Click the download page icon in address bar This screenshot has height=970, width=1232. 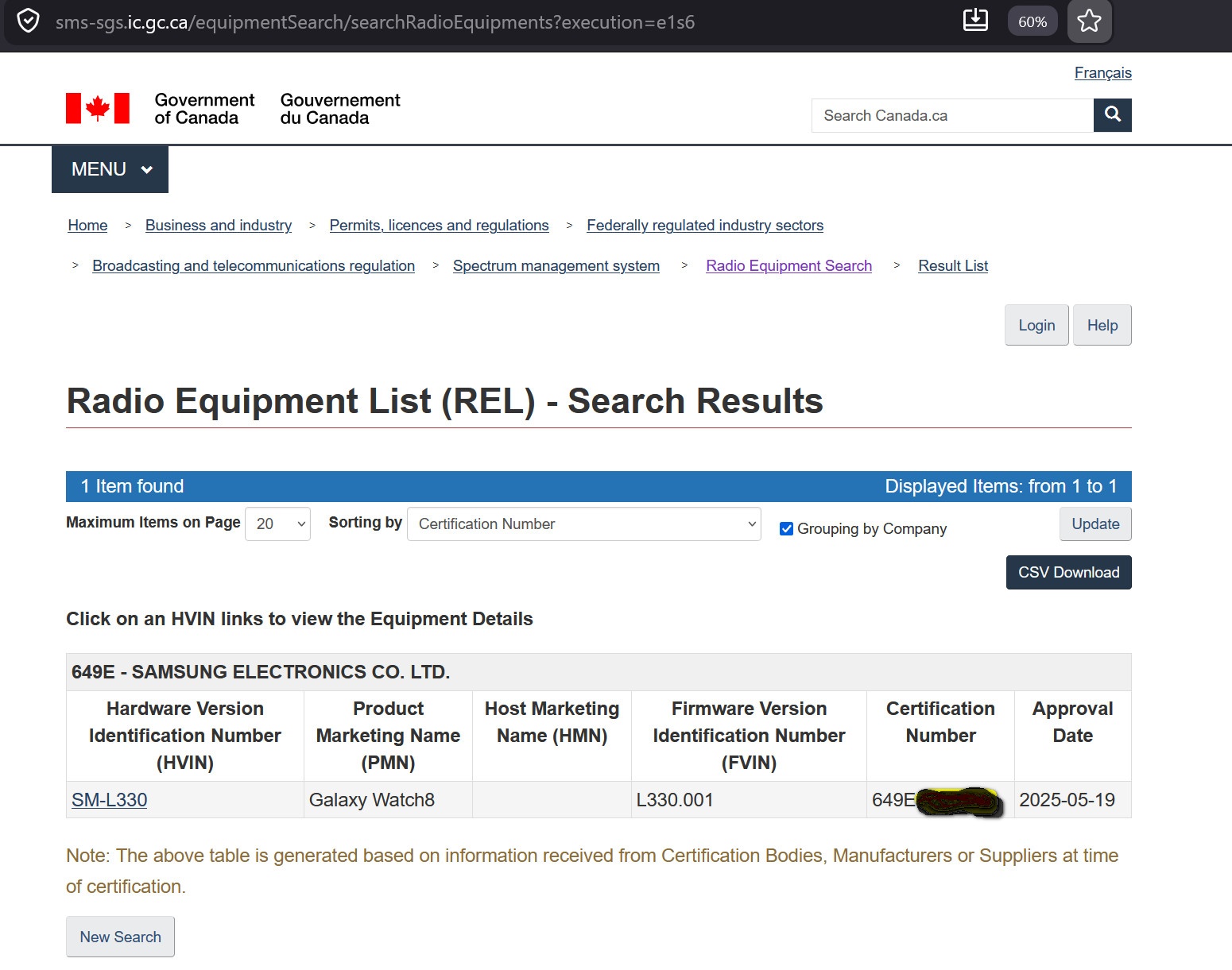coord(975,21)
